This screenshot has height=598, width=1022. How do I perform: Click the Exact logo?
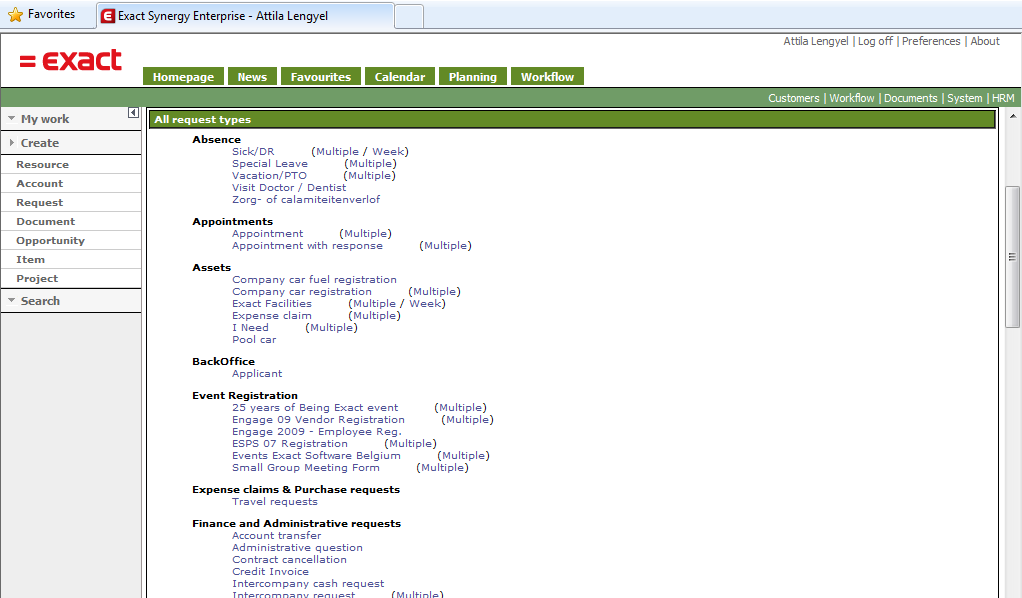pyautogui.click(x=70, y=61)
